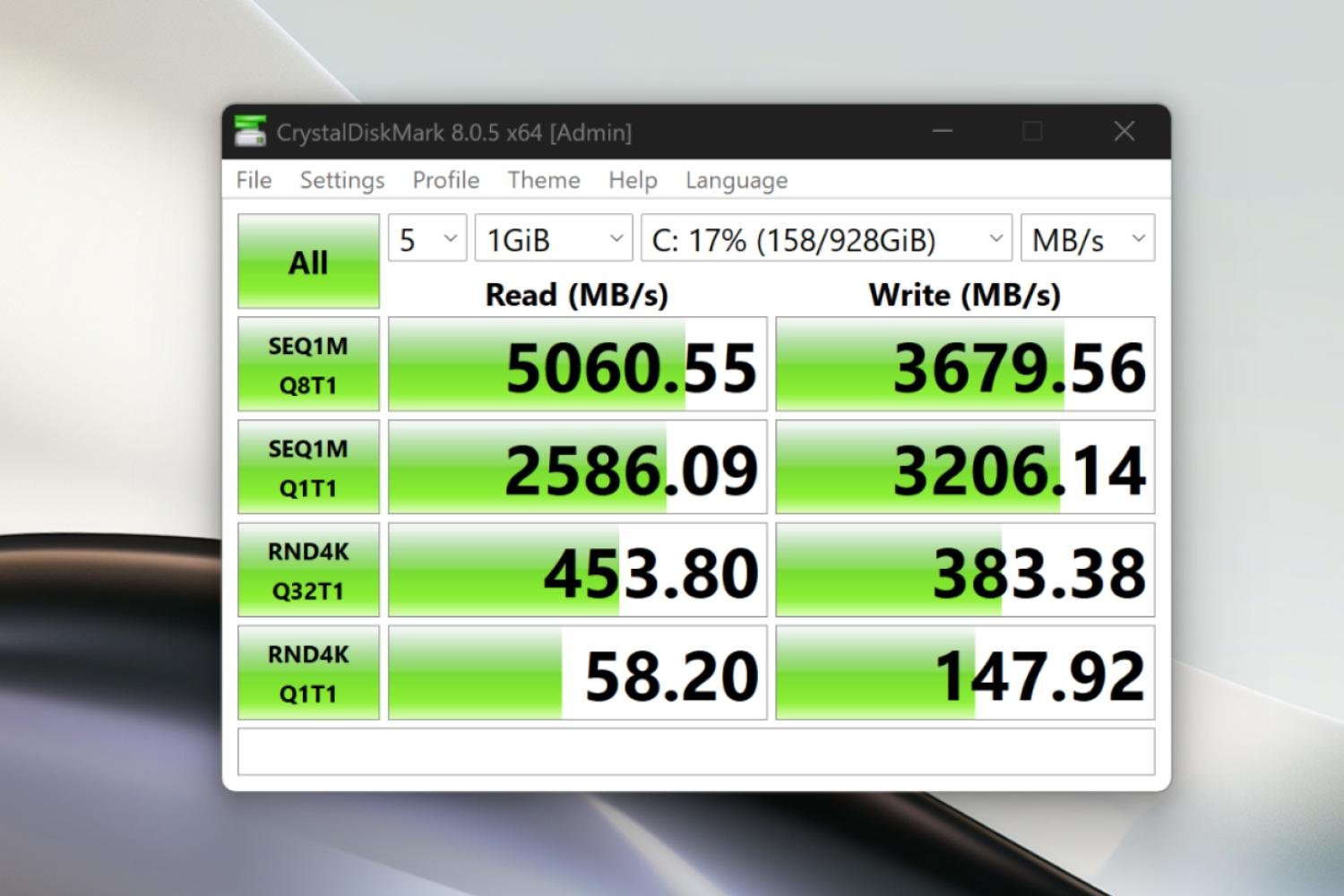The image size is (1344, 896).
Task: Click the Read (MB/s) column header
Action: [577, 294]
